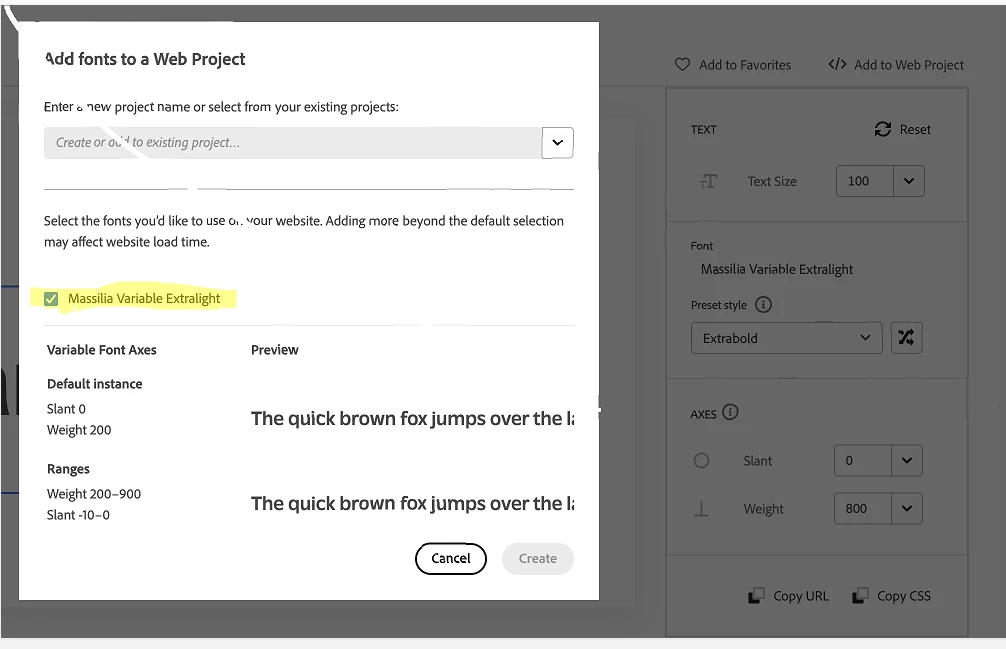
Task: Click the Slant -10–0 range text
Action: click(x=78, y=515)
